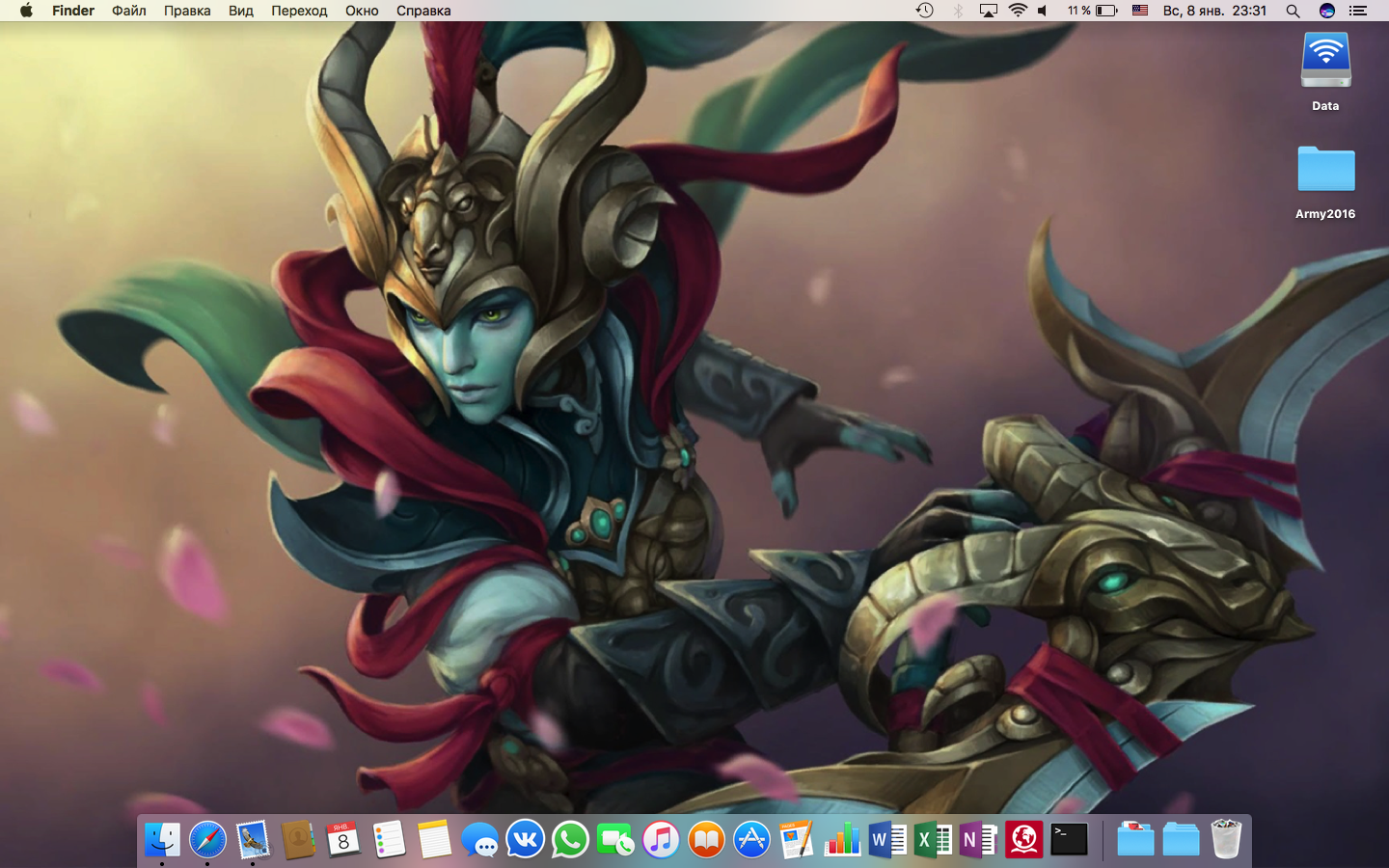1389x868 pixels.
Task: Launch Pages from the dock
Action: (797, 840)
